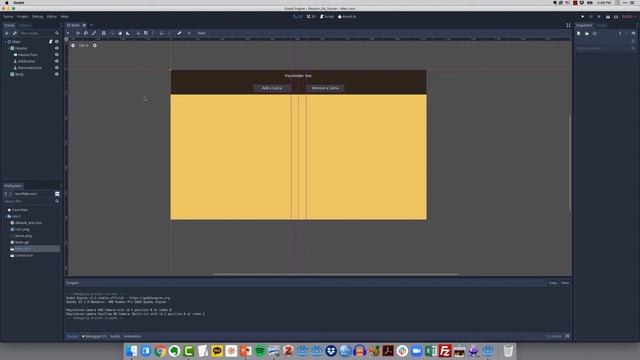Viewport: 640px width, 360px height.
Task: Open the Editor menu
Action: point(52,17)
